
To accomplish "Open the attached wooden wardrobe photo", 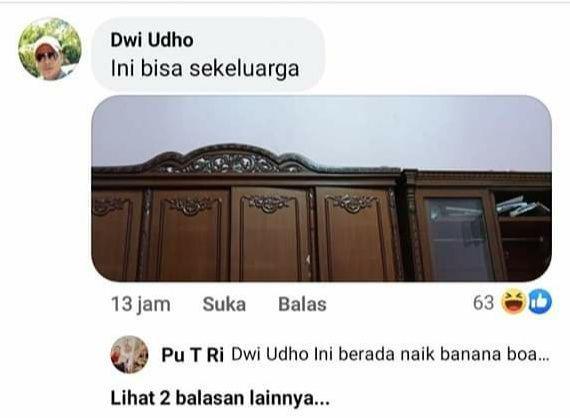I will [321, 188].
